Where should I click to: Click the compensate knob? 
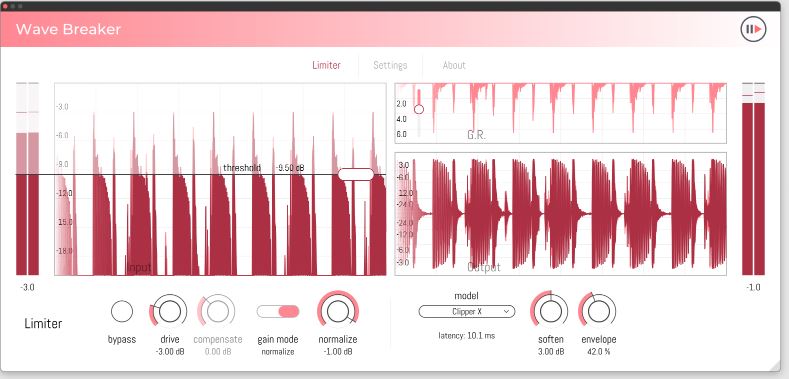[x=217, y=312]
